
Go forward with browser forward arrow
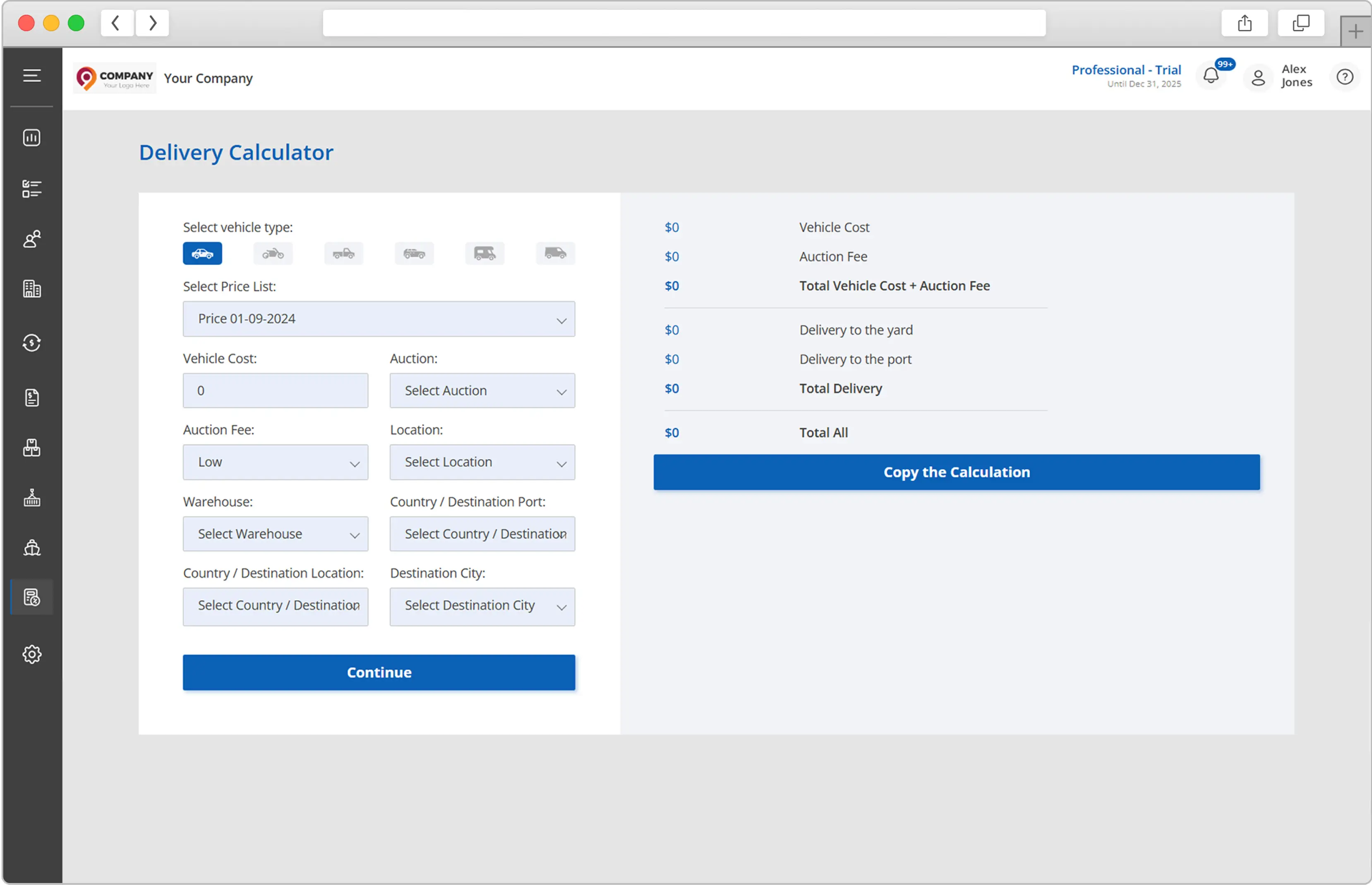pos(152,23)
